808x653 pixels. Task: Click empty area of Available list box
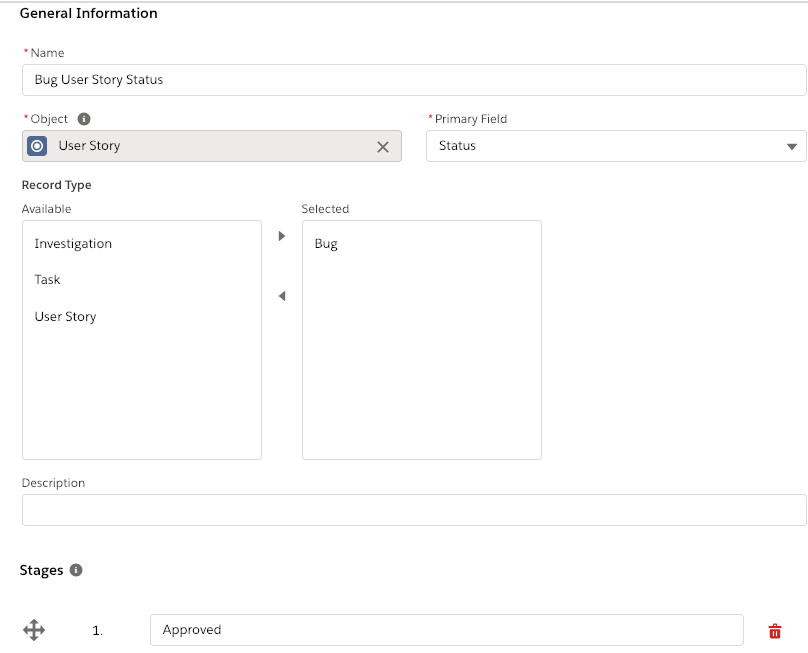142,394
